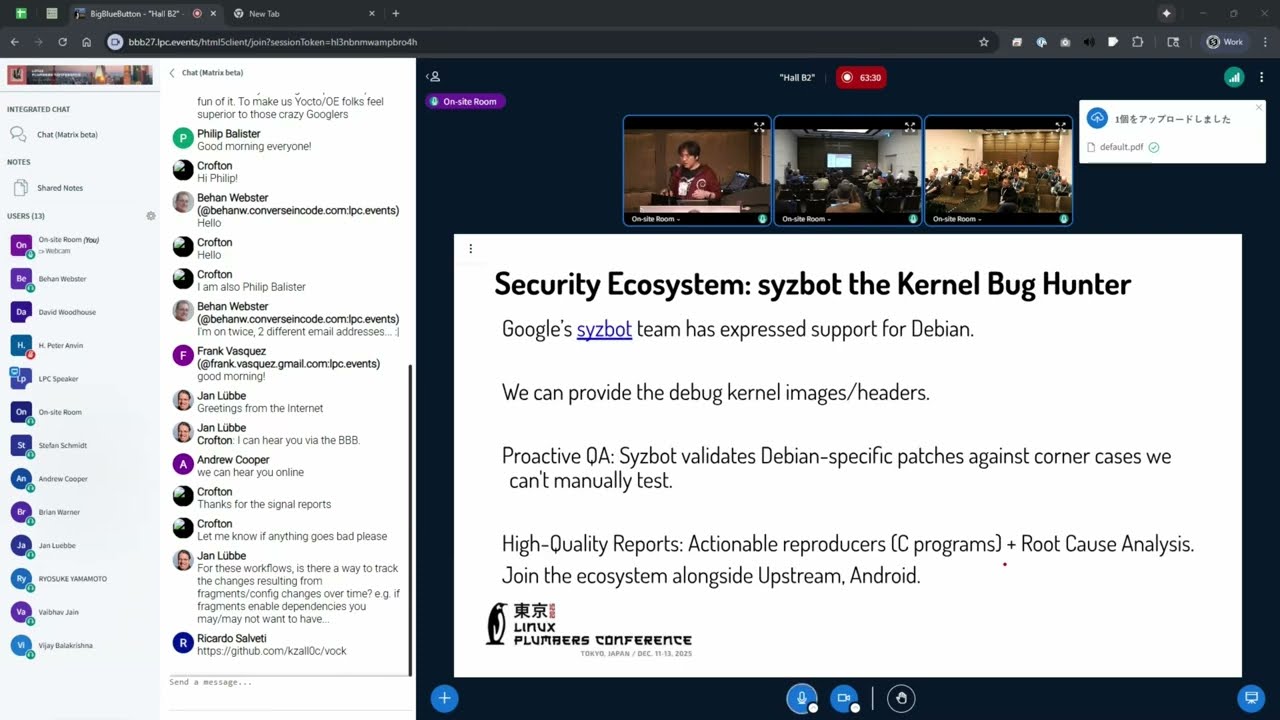The width and height of the screenshot is (1280, 720).
Task: Click Philip Balister's avatar in chat
Action: click(x=182, y=138)
